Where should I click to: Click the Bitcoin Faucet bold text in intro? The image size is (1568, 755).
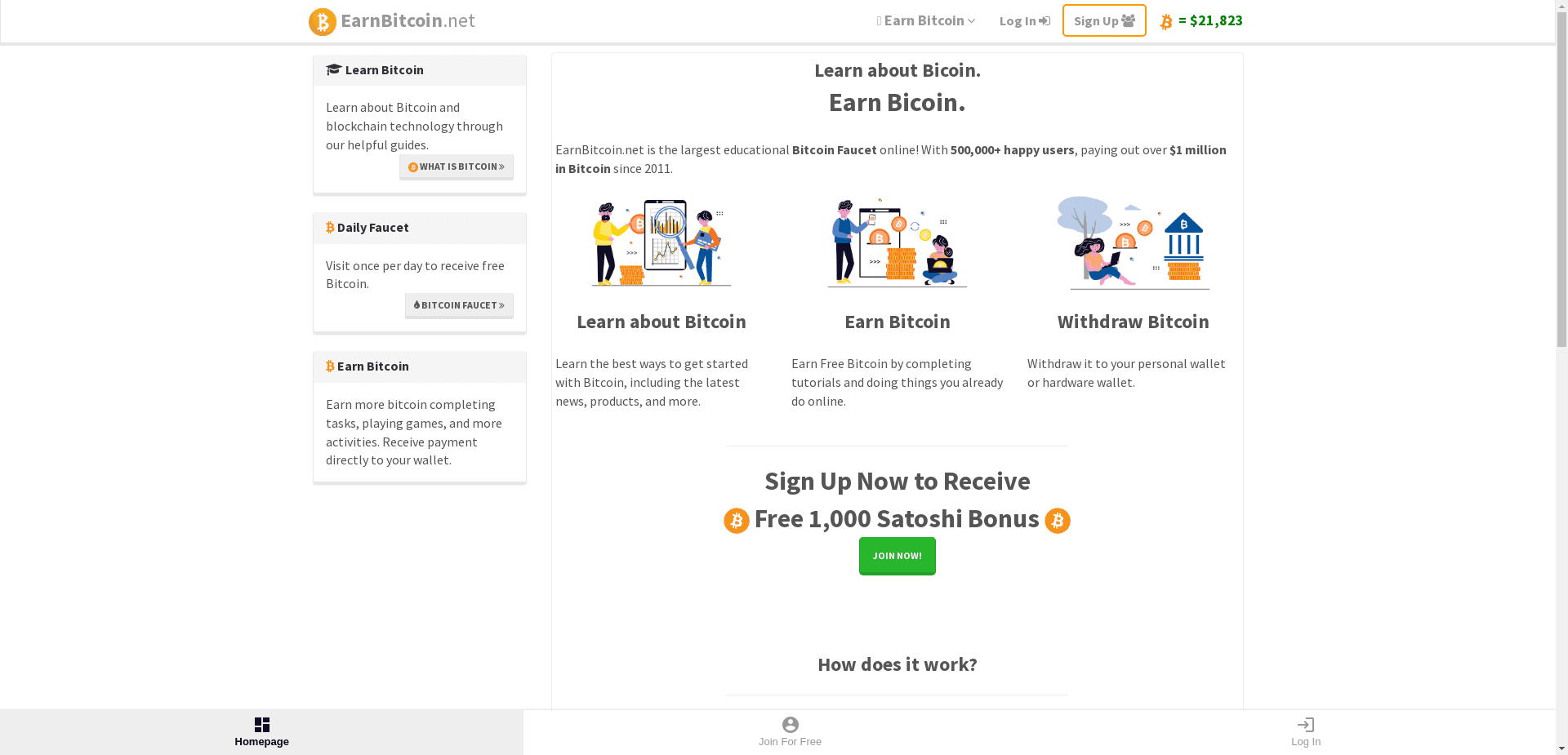834,149
